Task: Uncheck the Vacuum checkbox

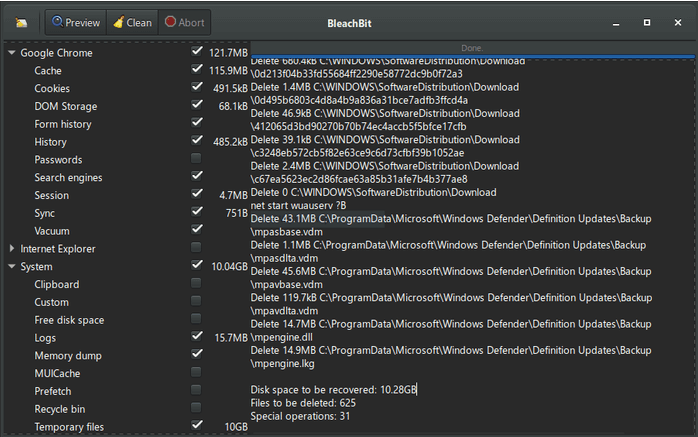Action: point(196,230)
